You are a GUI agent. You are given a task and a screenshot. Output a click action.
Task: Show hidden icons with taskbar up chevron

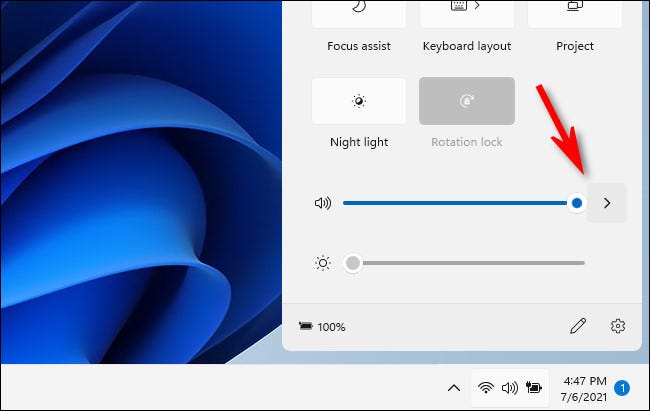(453, 388)
